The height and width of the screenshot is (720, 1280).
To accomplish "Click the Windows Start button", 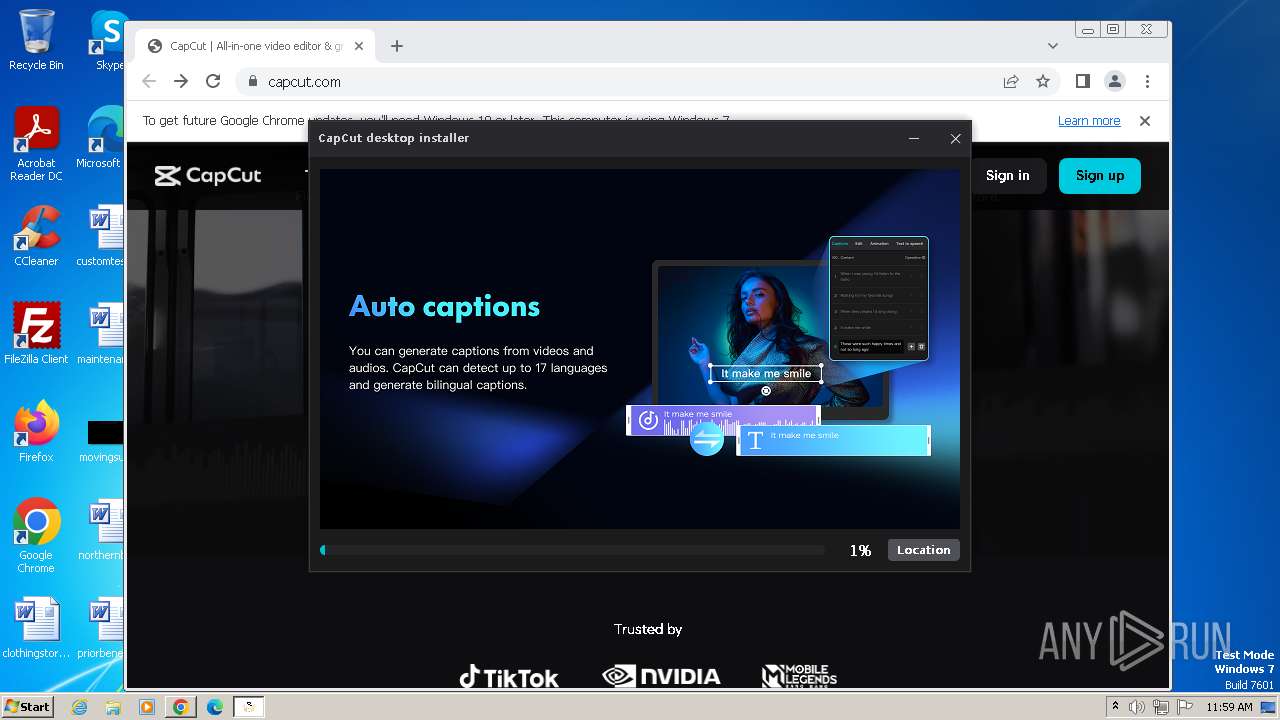I will click(x=28, y=707).
